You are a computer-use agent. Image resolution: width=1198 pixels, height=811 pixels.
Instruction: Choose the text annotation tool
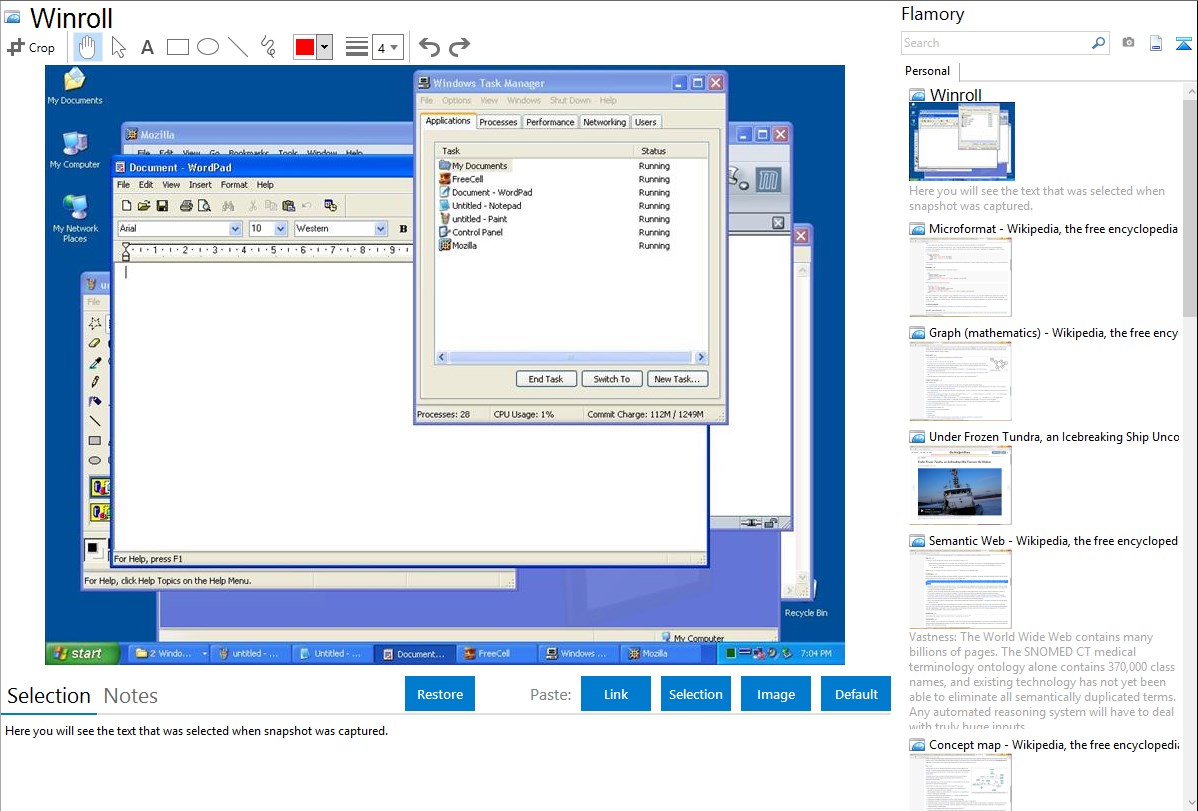[x=147, y=47]
